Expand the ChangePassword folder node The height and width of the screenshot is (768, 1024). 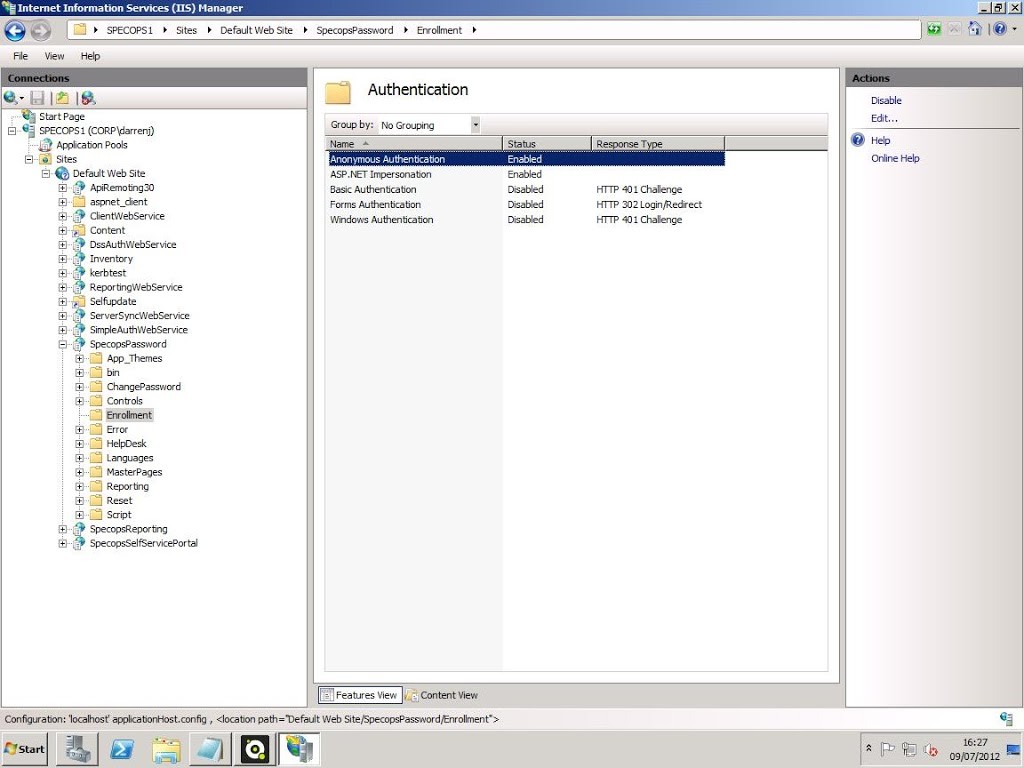[x=80, y=387]
